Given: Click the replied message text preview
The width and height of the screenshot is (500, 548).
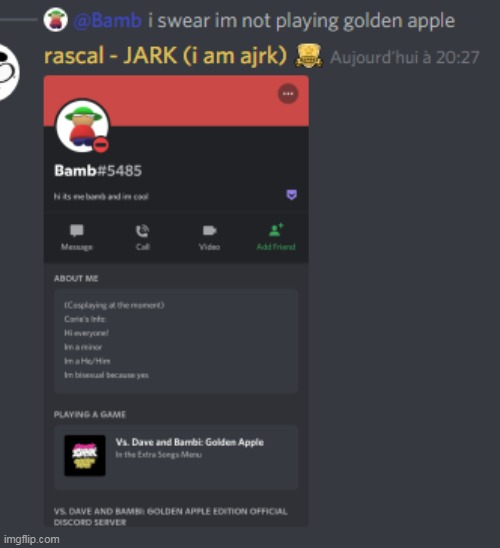Looking at the screenshot, I should [x=302, y=20].
